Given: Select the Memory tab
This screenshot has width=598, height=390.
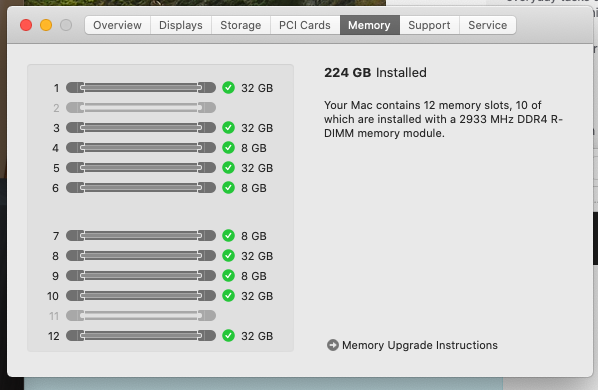Looking at the screenshot, I should [x=369, y=25].
